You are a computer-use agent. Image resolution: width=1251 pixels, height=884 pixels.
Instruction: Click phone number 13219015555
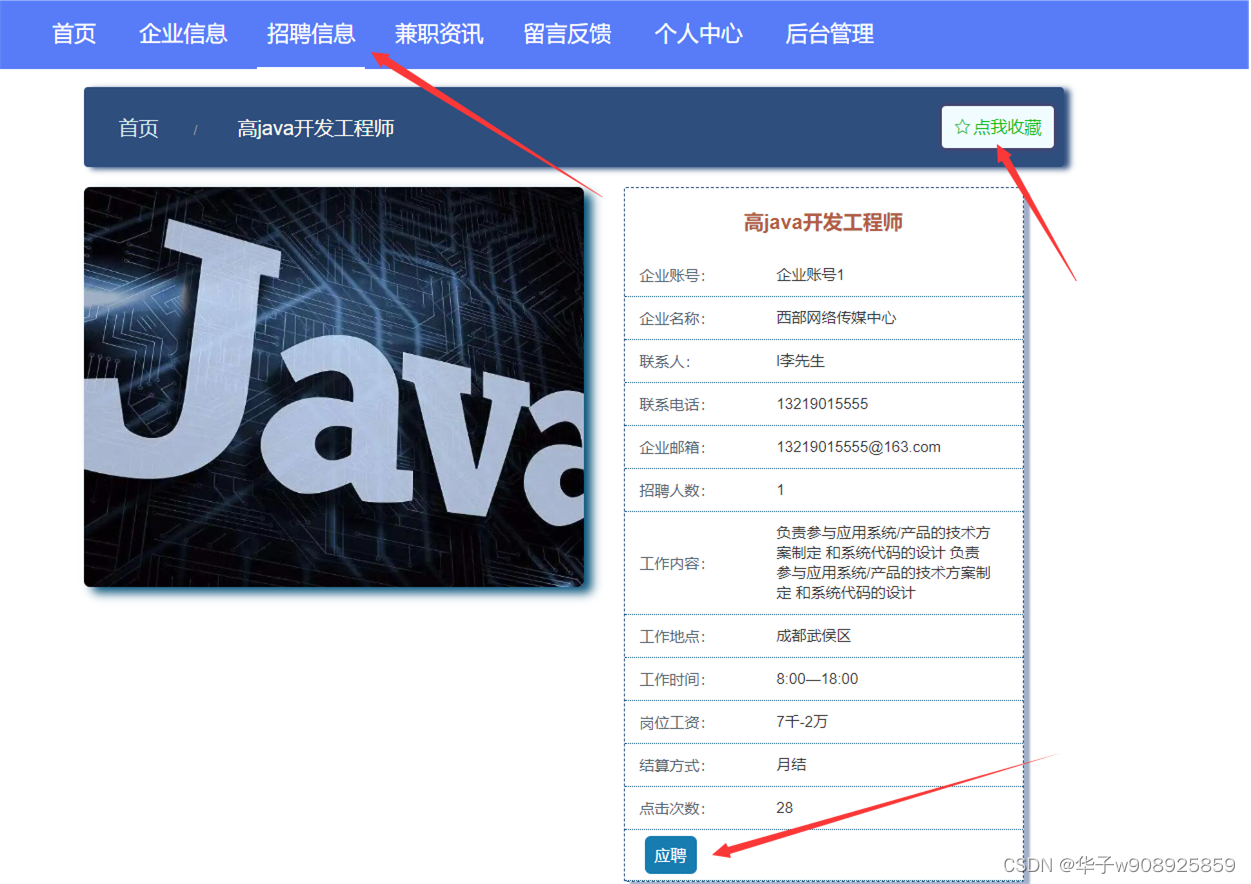pos(822,404)
